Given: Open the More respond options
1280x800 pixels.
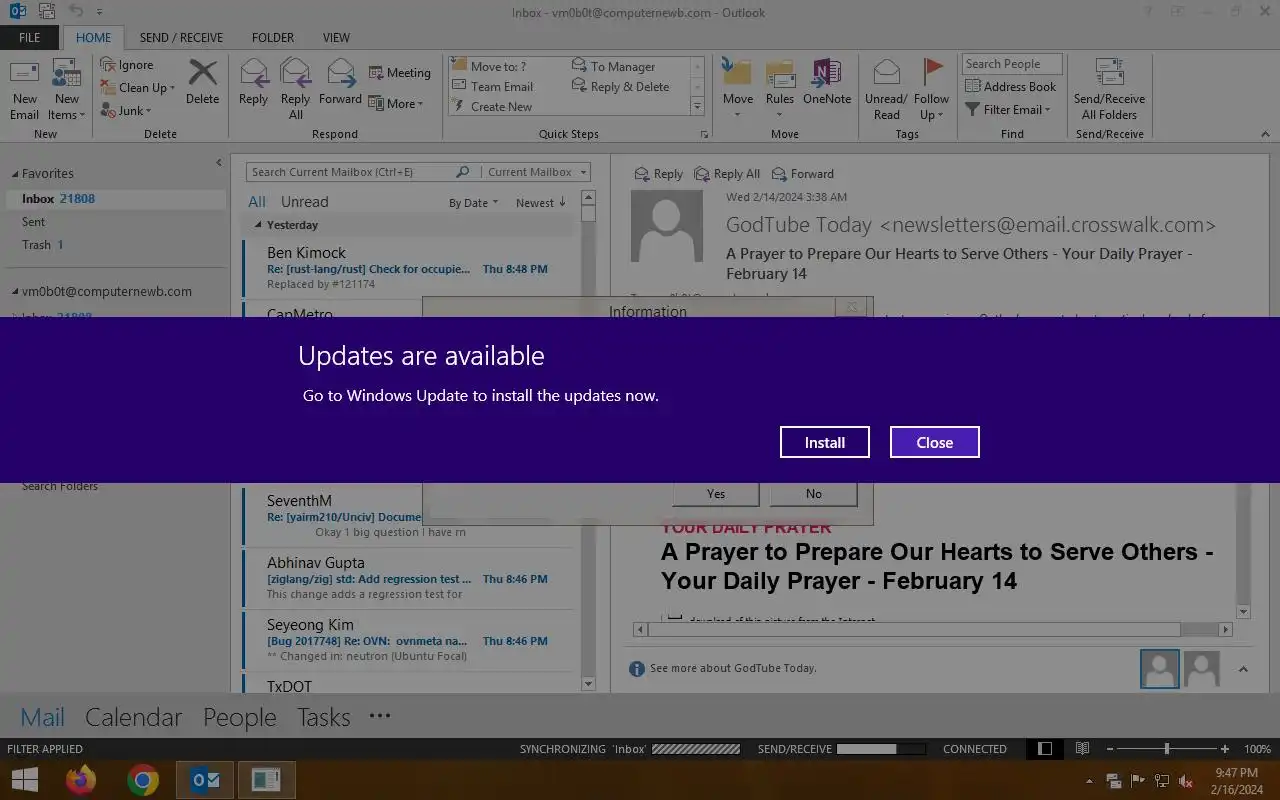Looking at the screenshot, I should click(x=396, y=103).
